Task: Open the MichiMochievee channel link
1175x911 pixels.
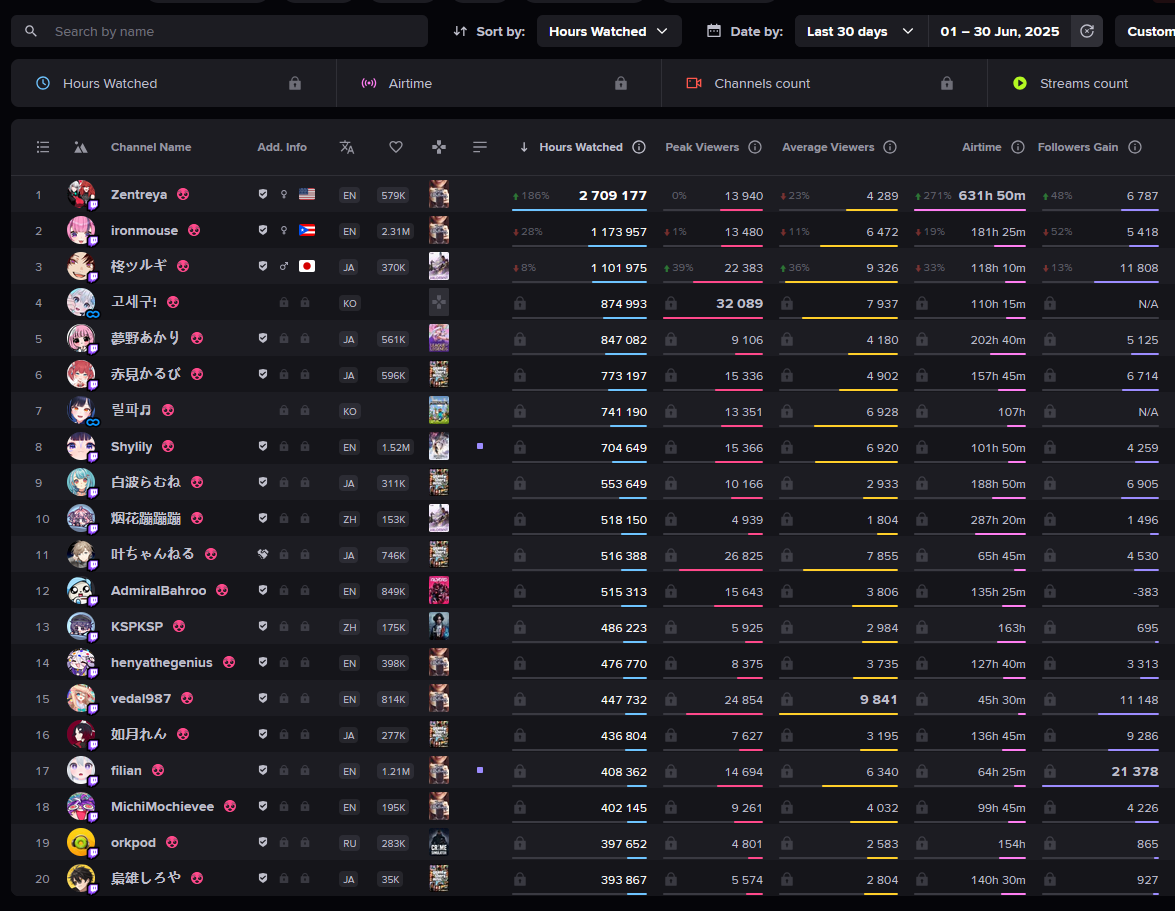Action: [162, 807]
